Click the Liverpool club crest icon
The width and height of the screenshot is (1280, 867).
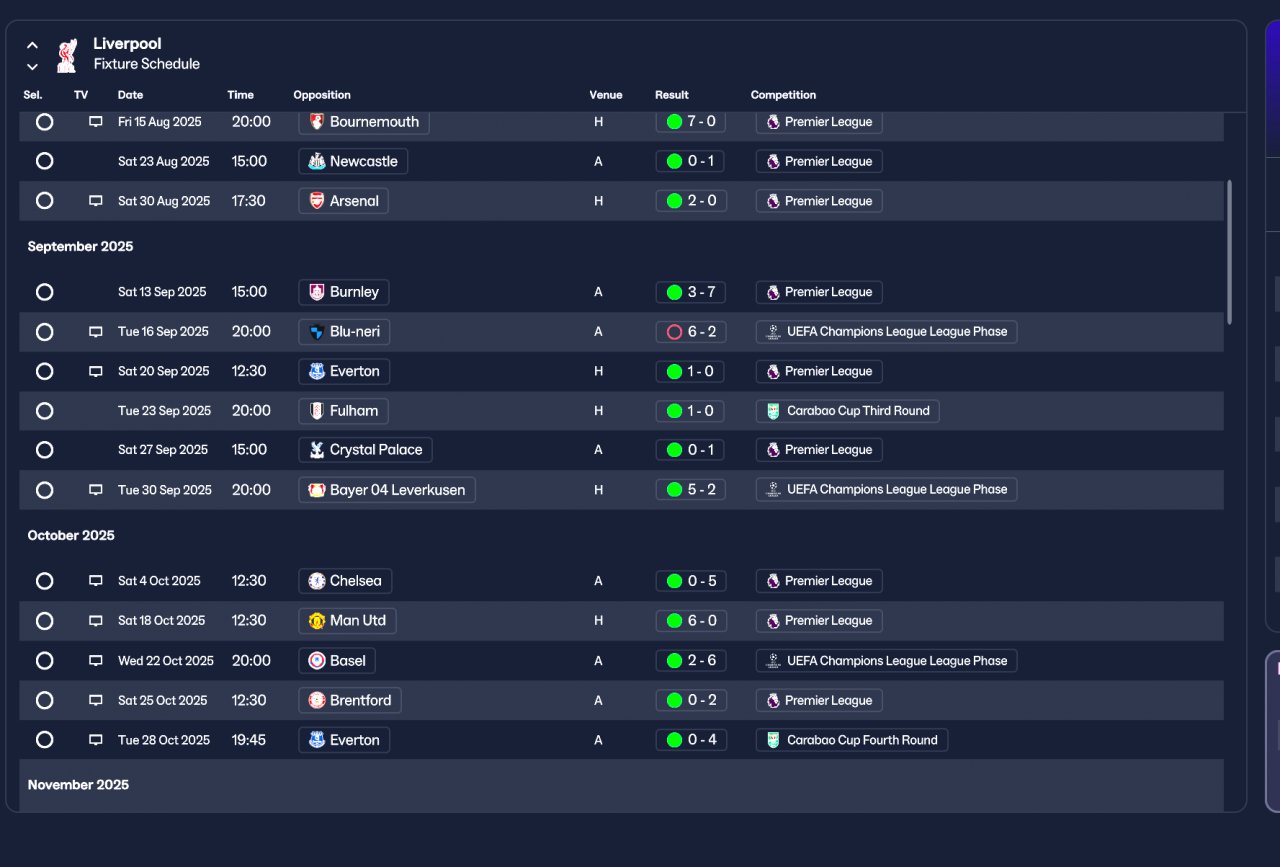coord(67,55)
